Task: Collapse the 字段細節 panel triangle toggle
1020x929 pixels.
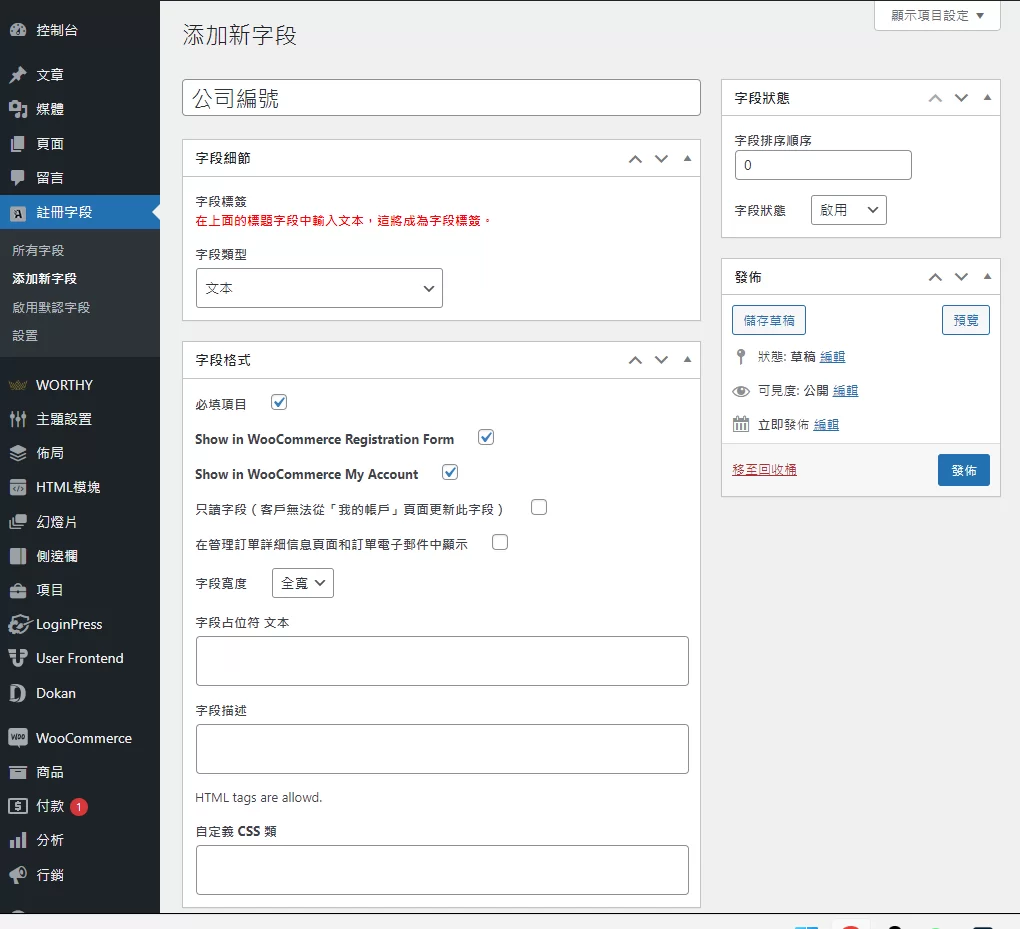Action: 688,158
